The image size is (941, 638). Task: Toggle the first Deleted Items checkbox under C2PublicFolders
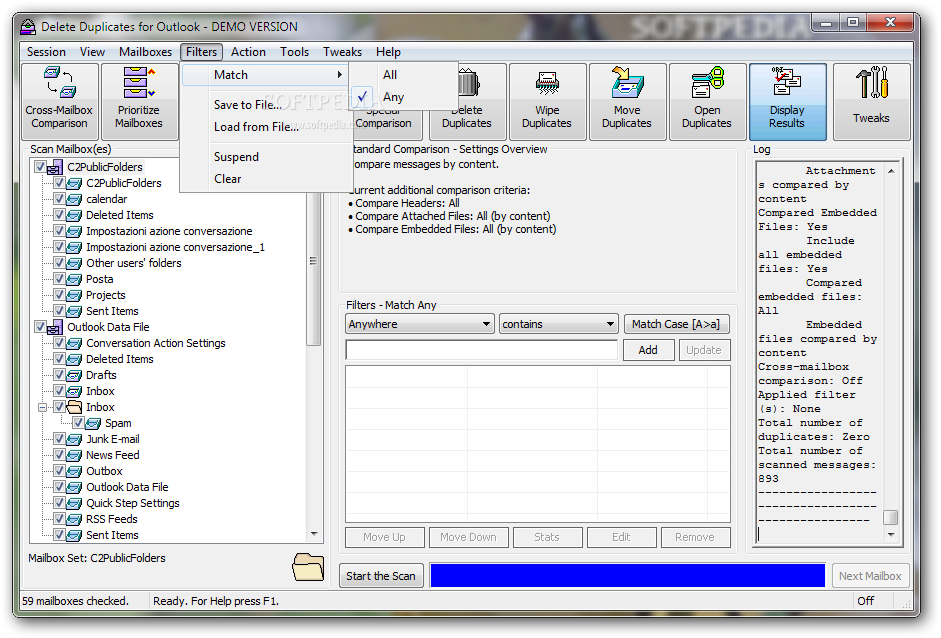(x=59, y=215)
